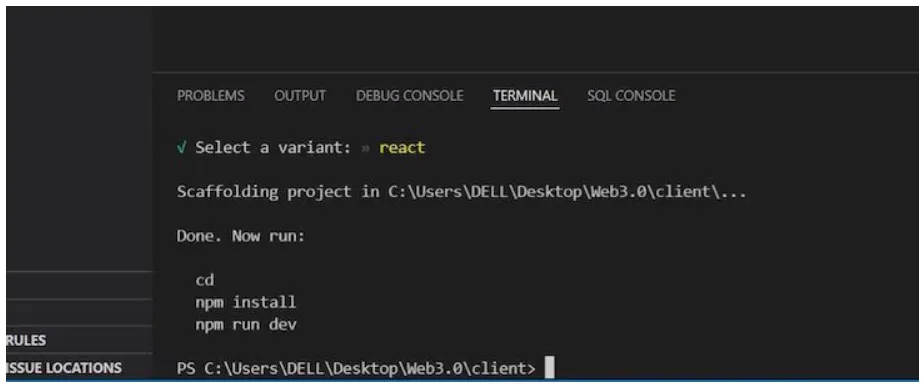Switch to the PROBLEMS tab

[x=211, y=95]
